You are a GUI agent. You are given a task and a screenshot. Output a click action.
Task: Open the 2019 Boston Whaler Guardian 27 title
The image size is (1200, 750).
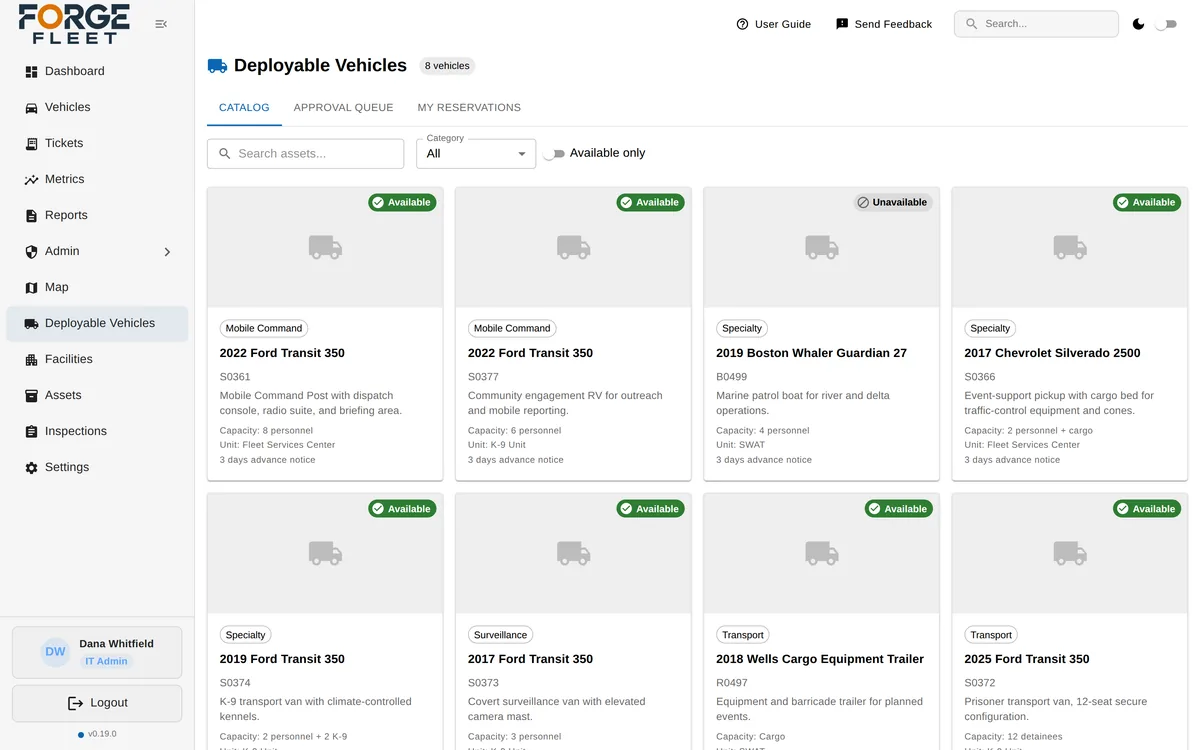[811, 353]
